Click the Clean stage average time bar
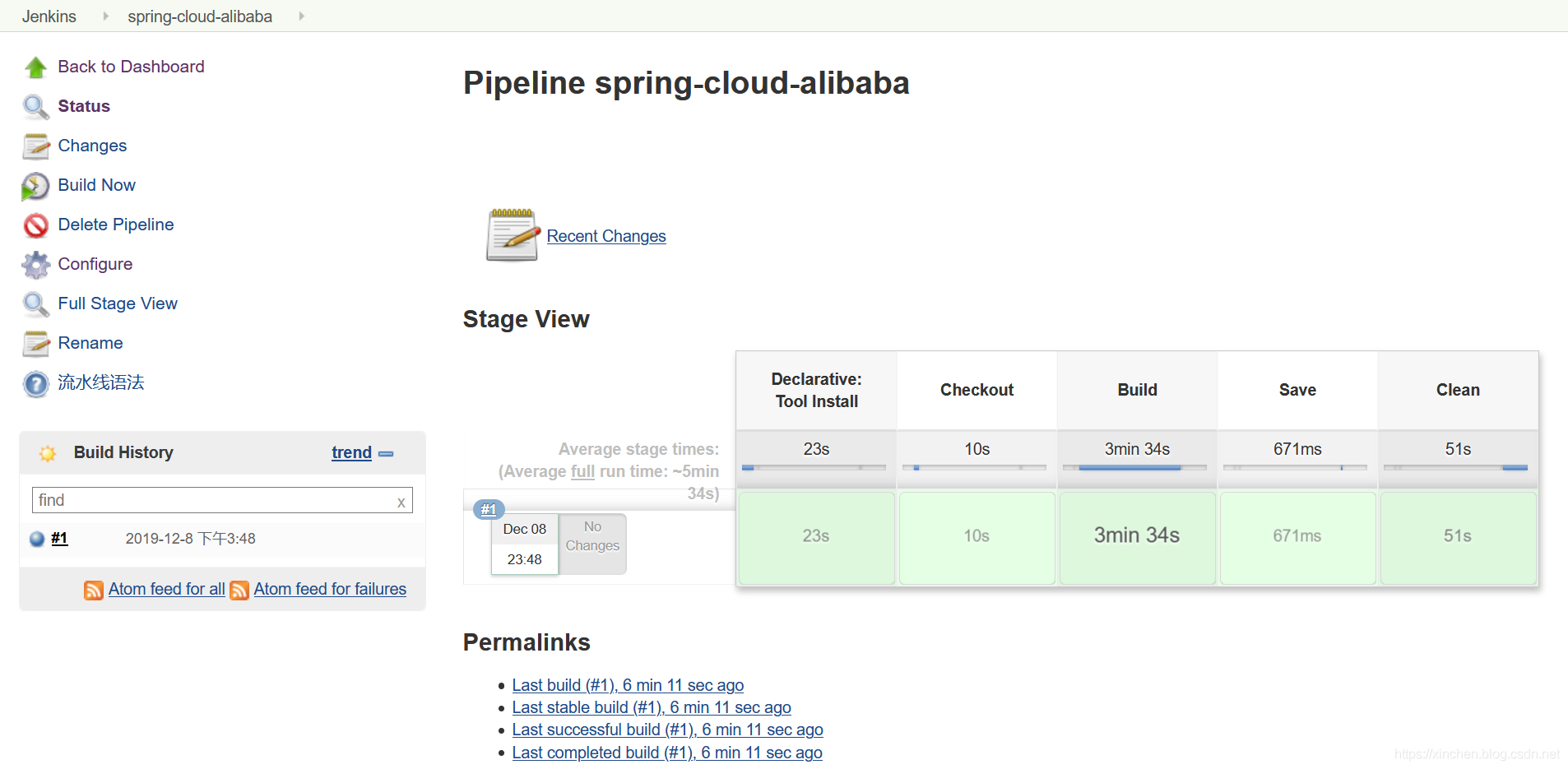This screenshot has width=1568, height=769. tap(1455, 467)
